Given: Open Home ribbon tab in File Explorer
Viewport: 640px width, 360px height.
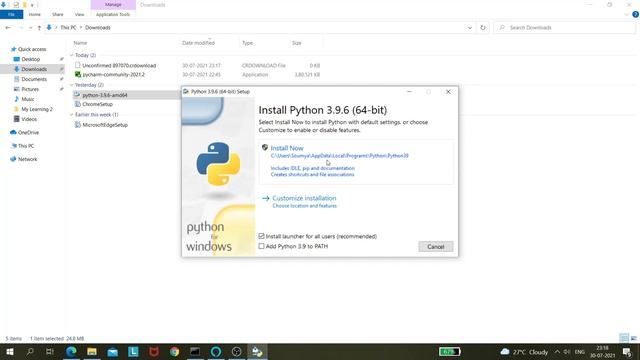Looking at the screenshot, I should pos(35,14).
